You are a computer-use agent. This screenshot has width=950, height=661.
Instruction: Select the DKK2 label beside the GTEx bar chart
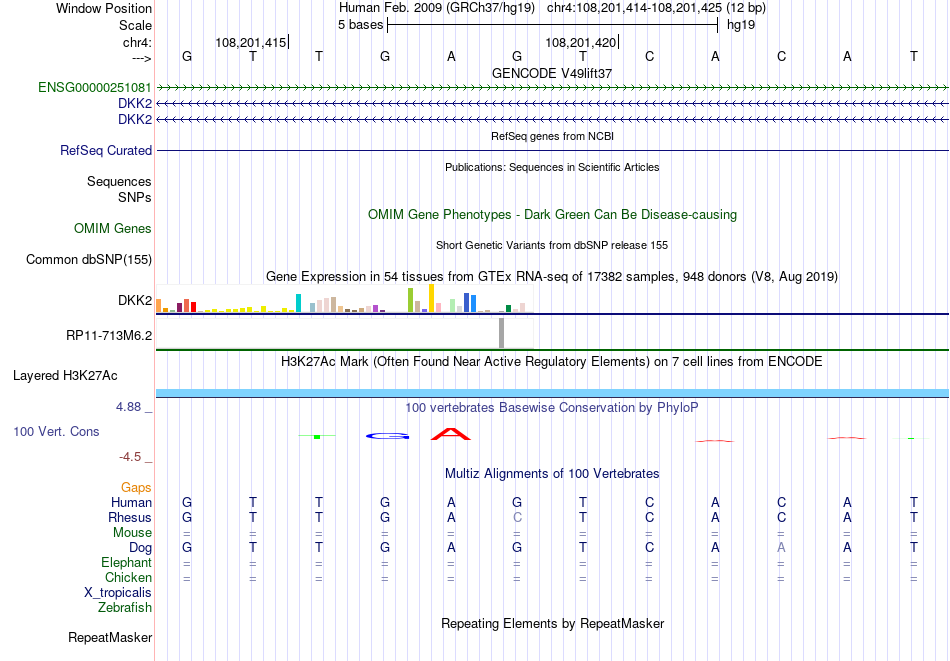pyautogui.click(x=135, y=301)
